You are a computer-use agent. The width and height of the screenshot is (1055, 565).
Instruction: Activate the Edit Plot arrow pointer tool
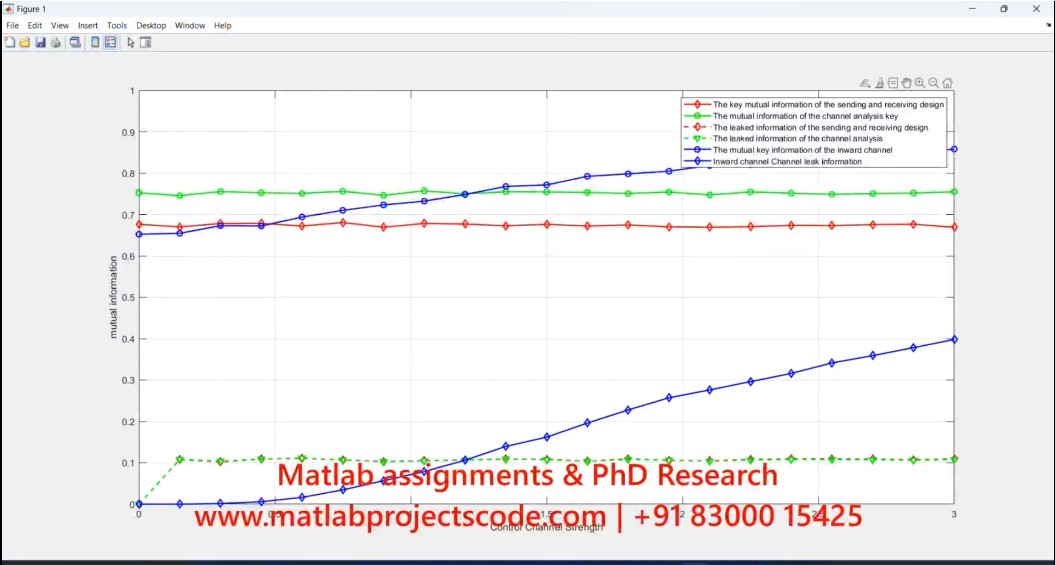tap(131, 42)
